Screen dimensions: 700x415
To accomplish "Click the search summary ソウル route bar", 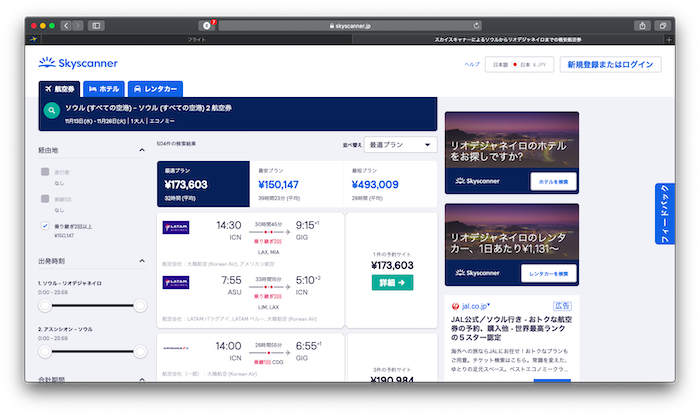I will 238,114.
